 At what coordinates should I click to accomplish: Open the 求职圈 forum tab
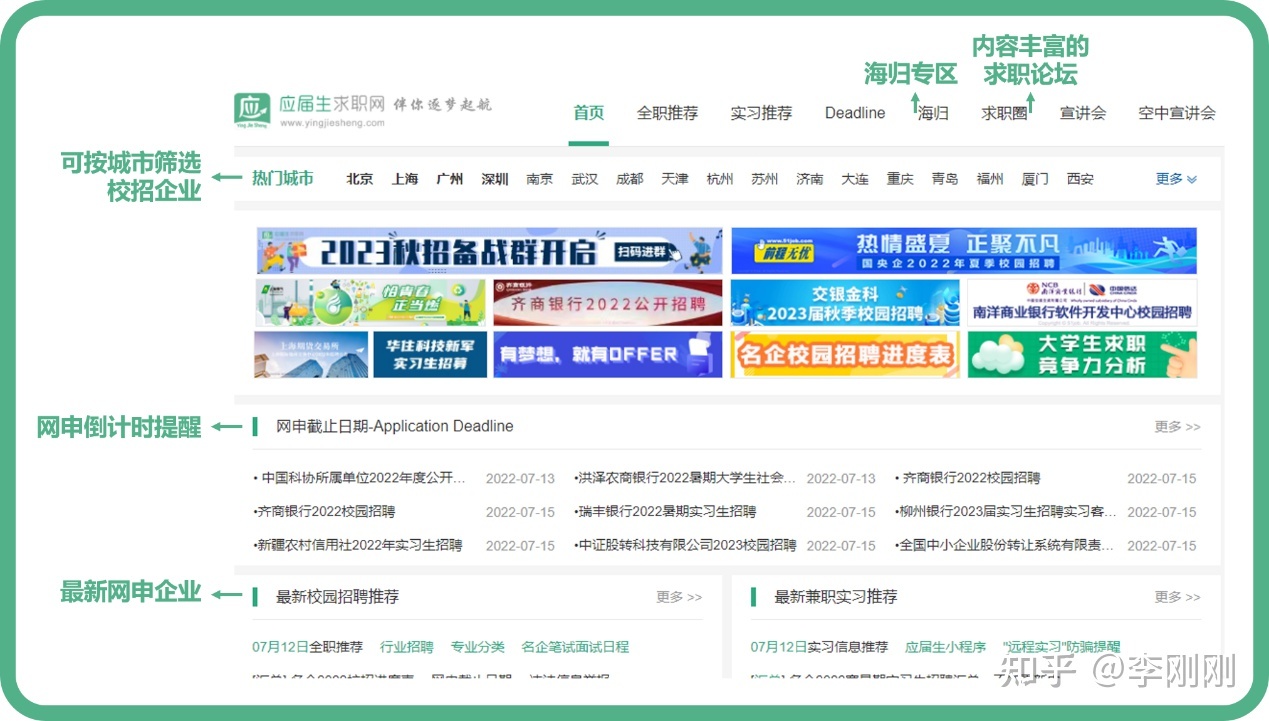(1004, 113)
